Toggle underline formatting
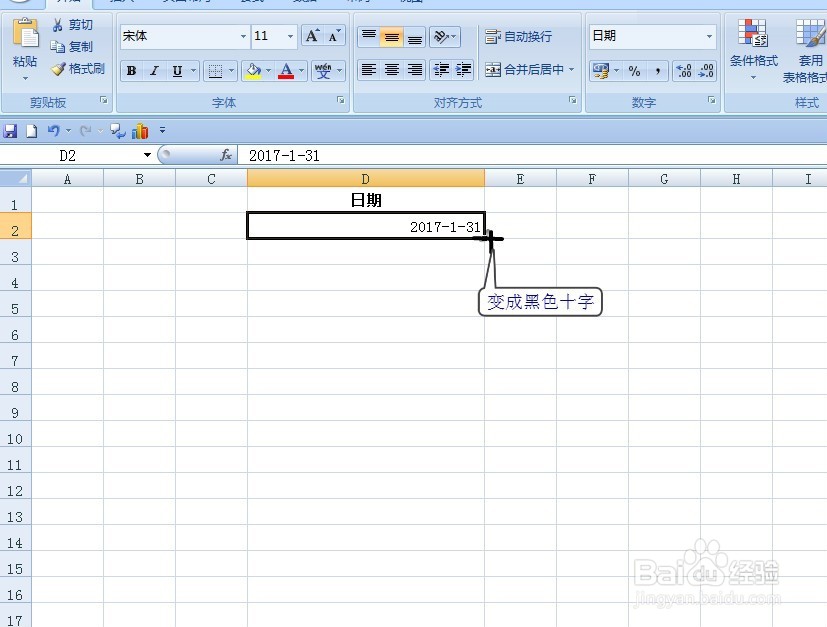Image resolution: width=827 pixels, height=627 pixels. pos(175,71)
